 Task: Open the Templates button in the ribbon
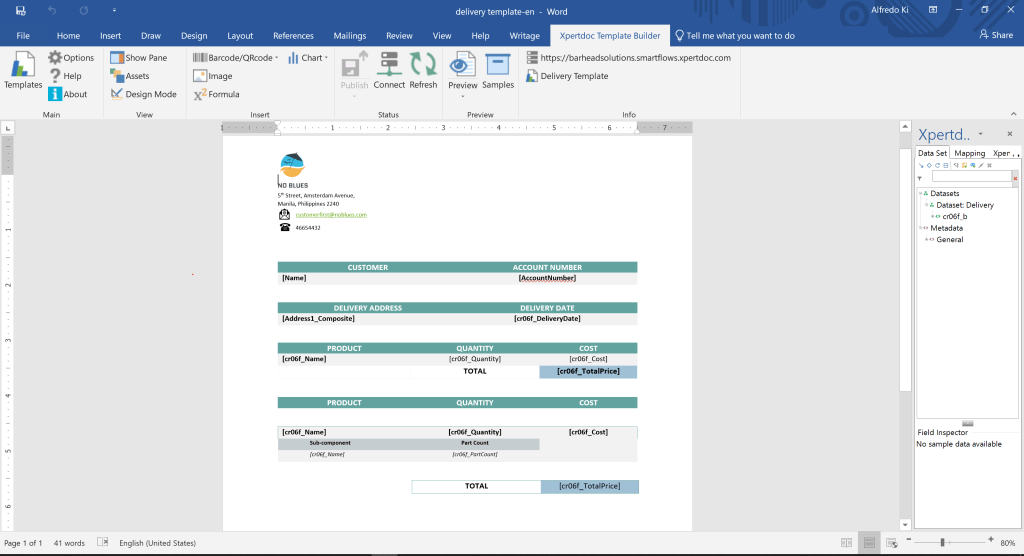pos(23,72)
